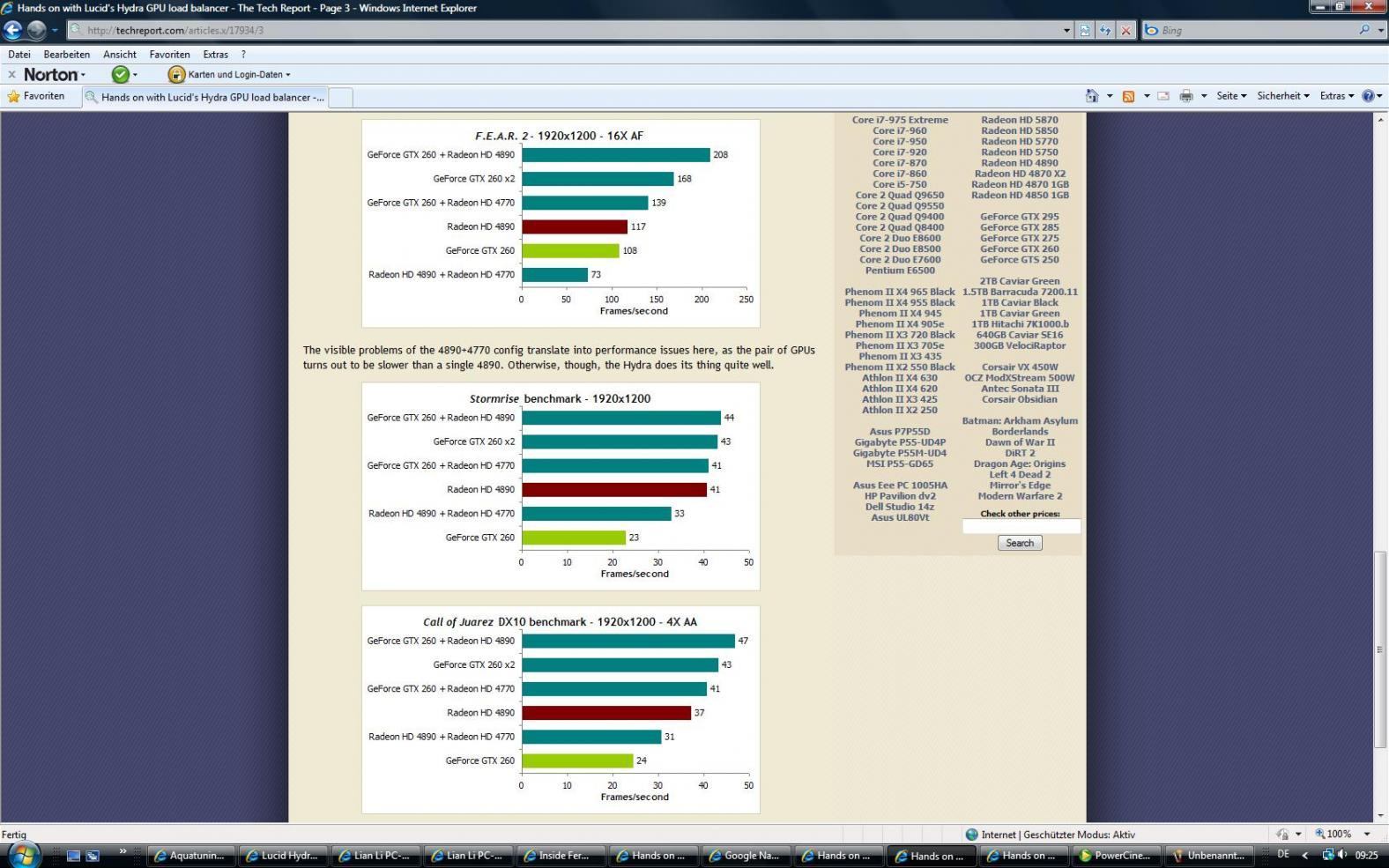Open the Corsair Obsidian link
1389x868 pixels.
click(1020, 399)
